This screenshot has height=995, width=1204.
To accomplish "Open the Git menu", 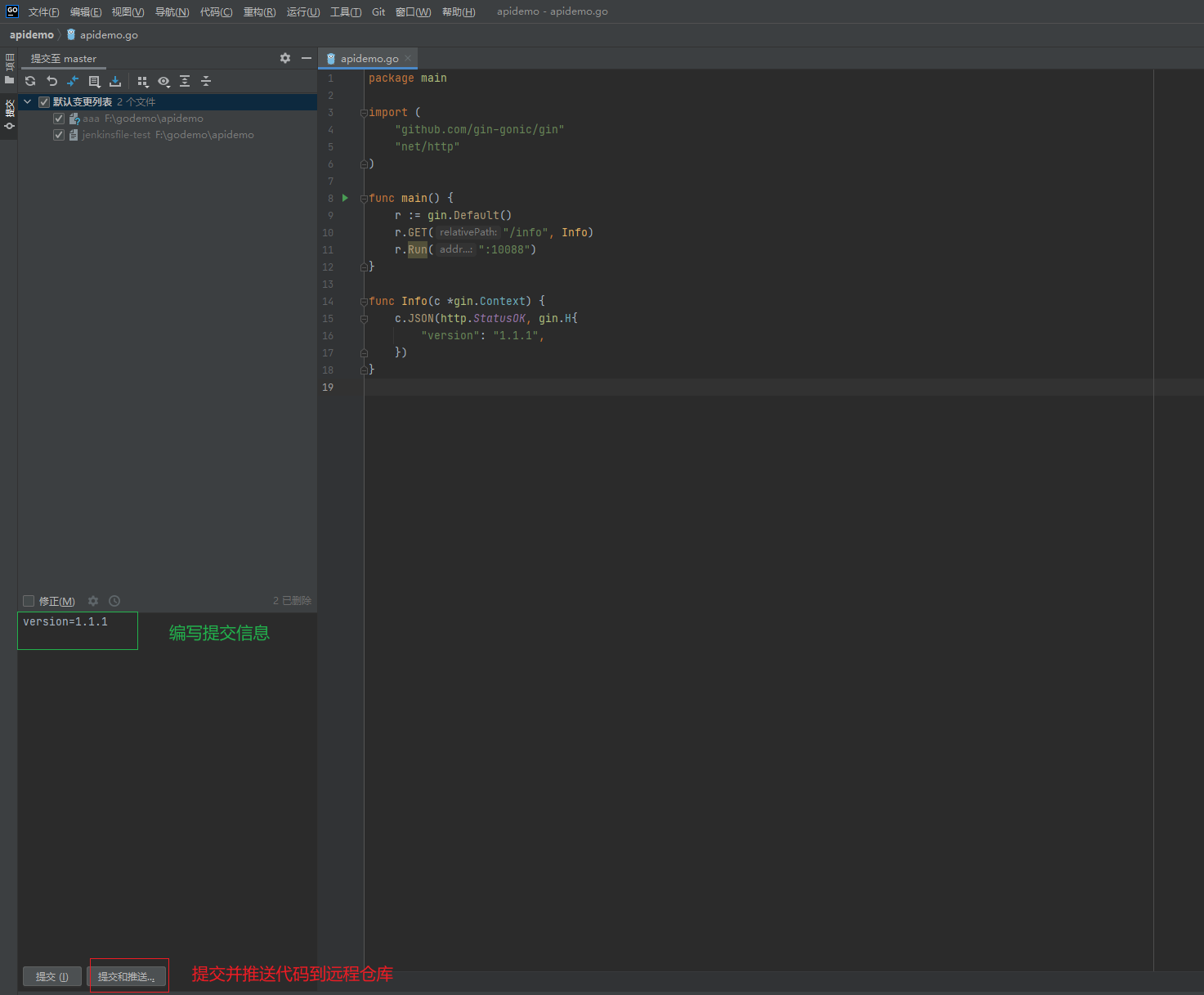I will pyautogui.click(x=378, y=11).
